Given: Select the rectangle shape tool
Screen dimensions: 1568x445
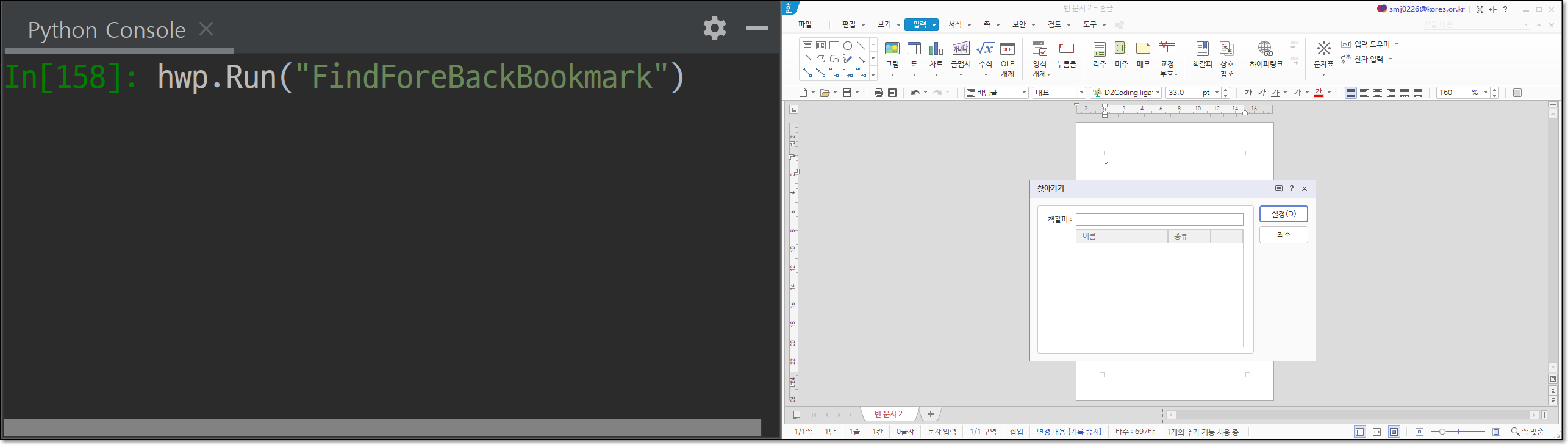Looking at the screenshot, I should (x=834, y=46).
